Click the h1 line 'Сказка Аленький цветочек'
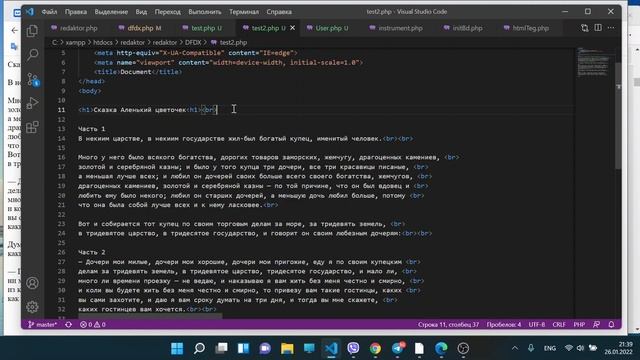 tap(147, 110)
